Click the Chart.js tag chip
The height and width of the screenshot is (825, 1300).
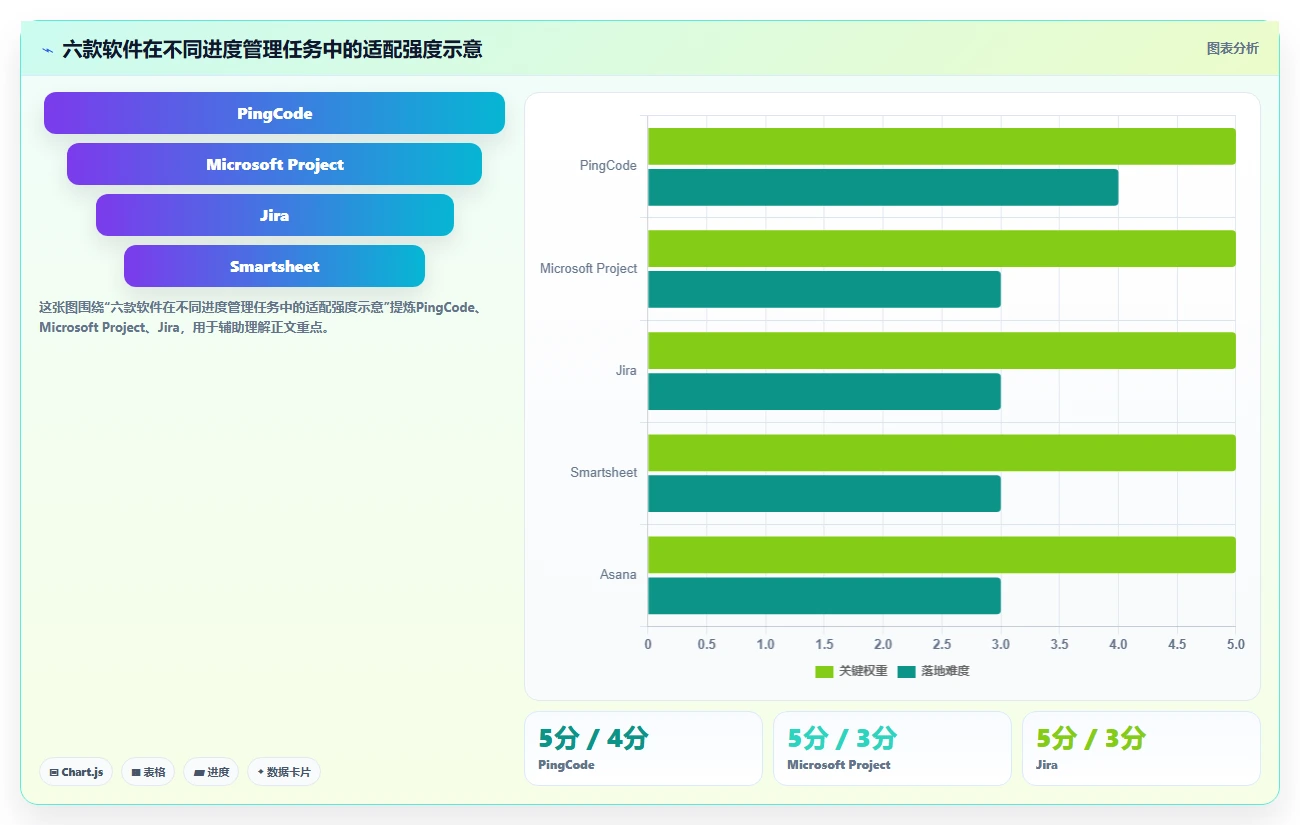77,772
